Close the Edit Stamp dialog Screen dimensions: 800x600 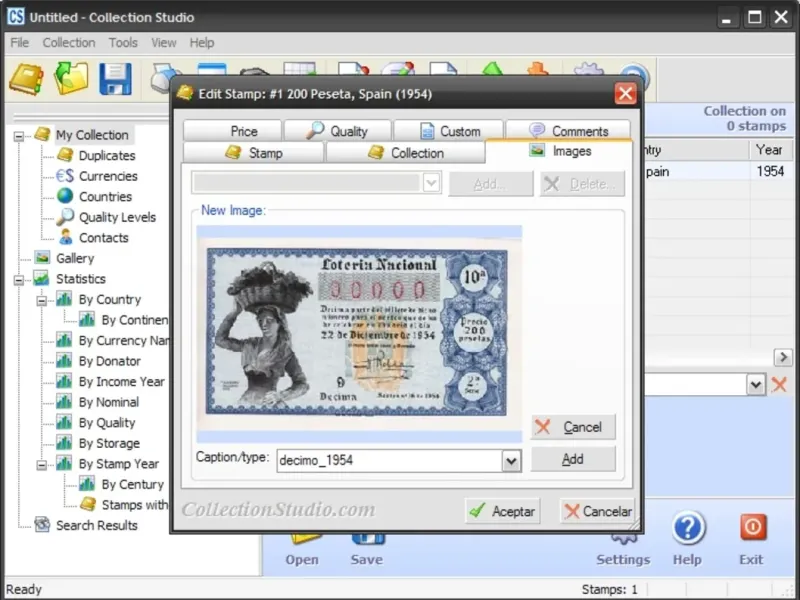(x=626, y=94)
